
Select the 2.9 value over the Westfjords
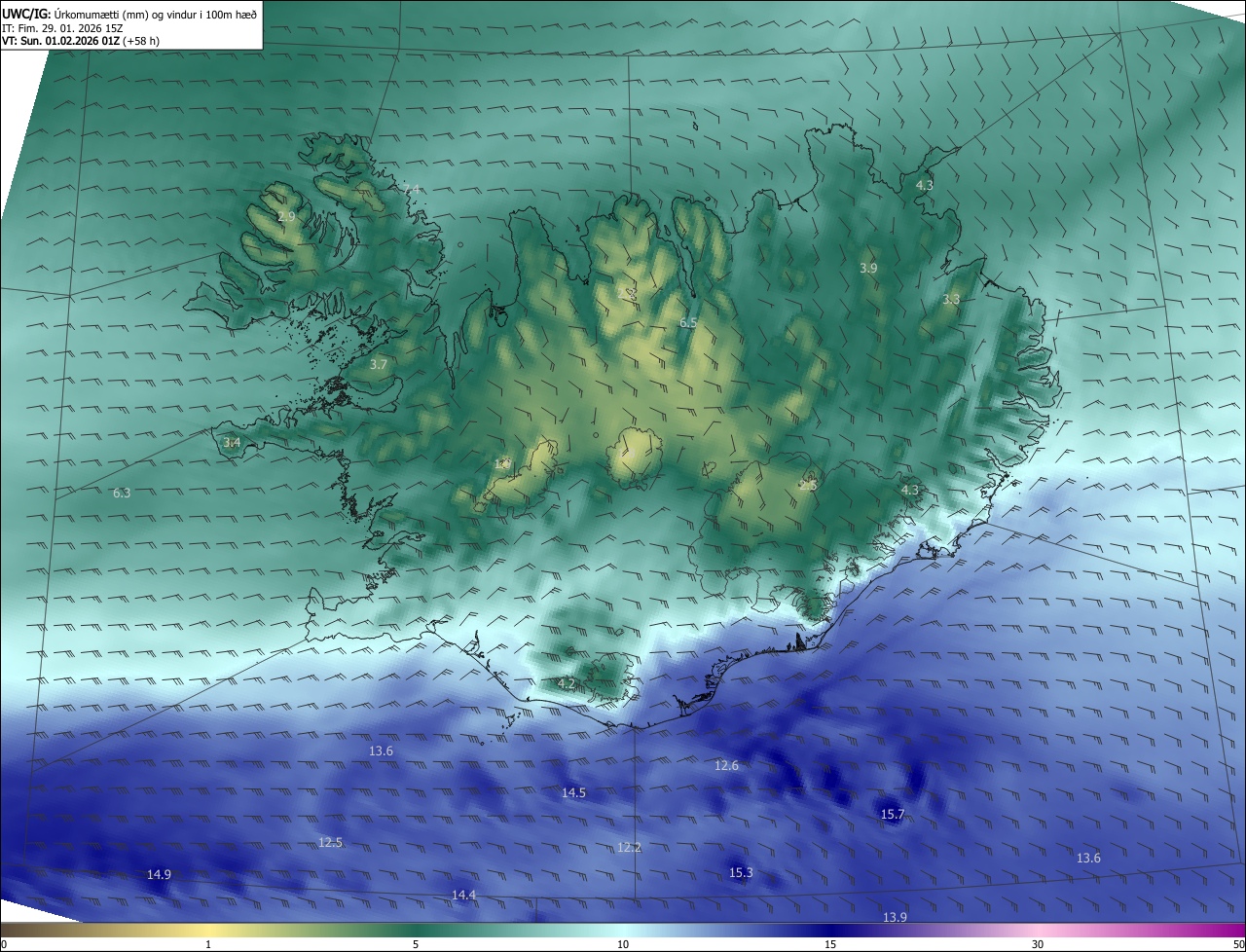pos(286,216)
